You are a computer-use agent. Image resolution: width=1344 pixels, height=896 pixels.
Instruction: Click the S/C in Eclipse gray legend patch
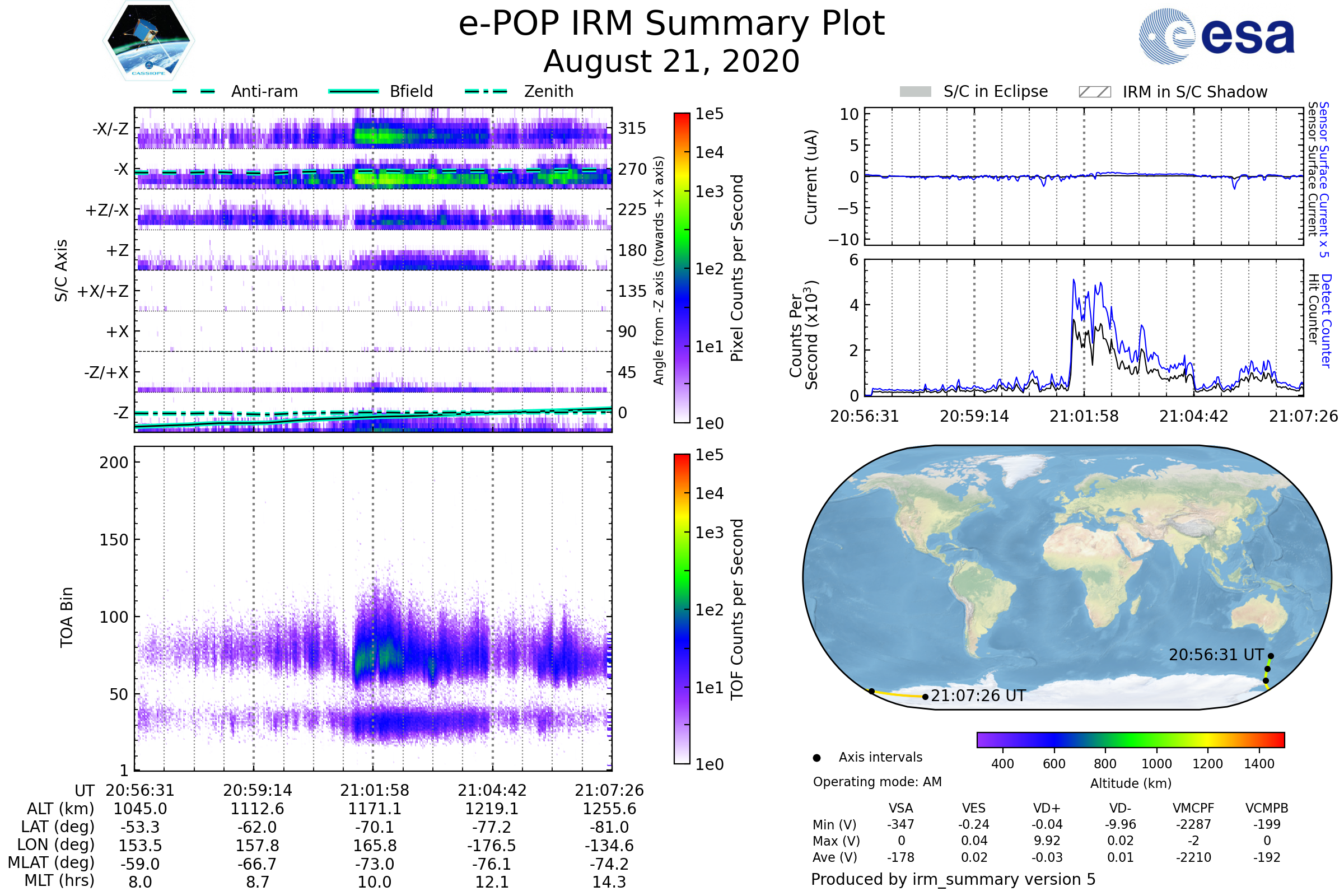(x=915, y=92)
